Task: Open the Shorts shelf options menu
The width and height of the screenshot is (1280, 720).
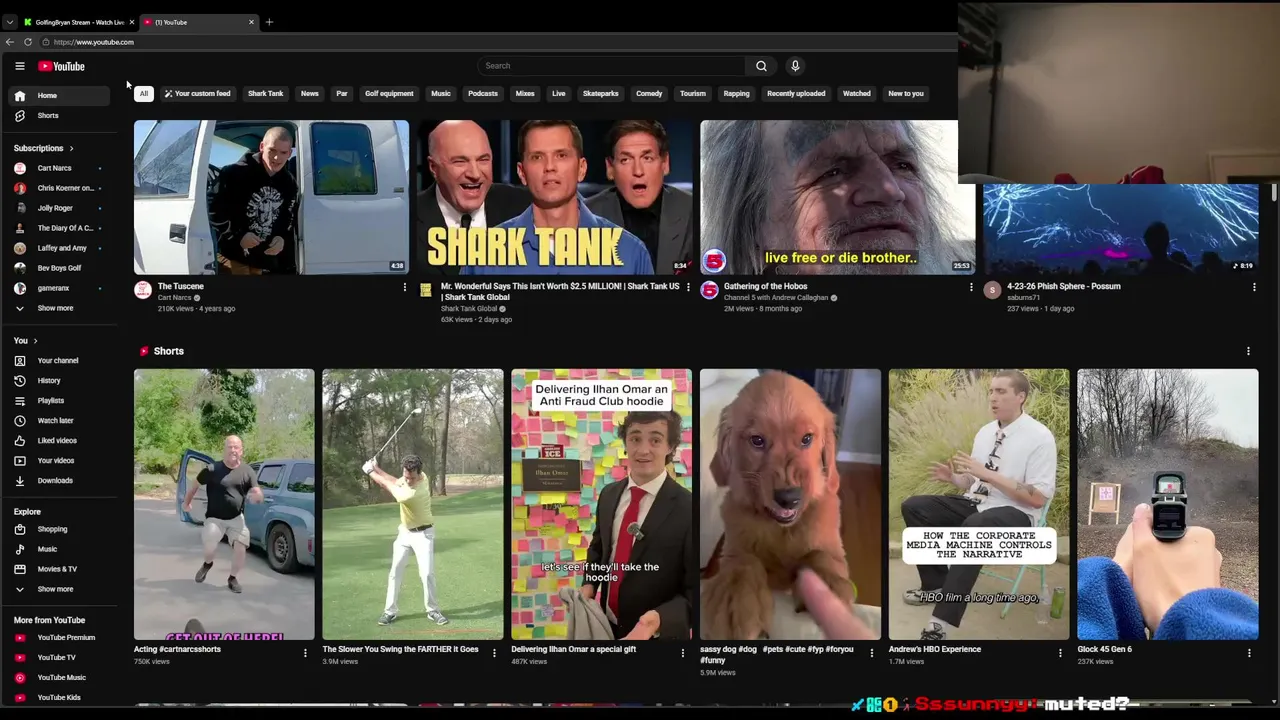Action: click(x=1248, y=351)
